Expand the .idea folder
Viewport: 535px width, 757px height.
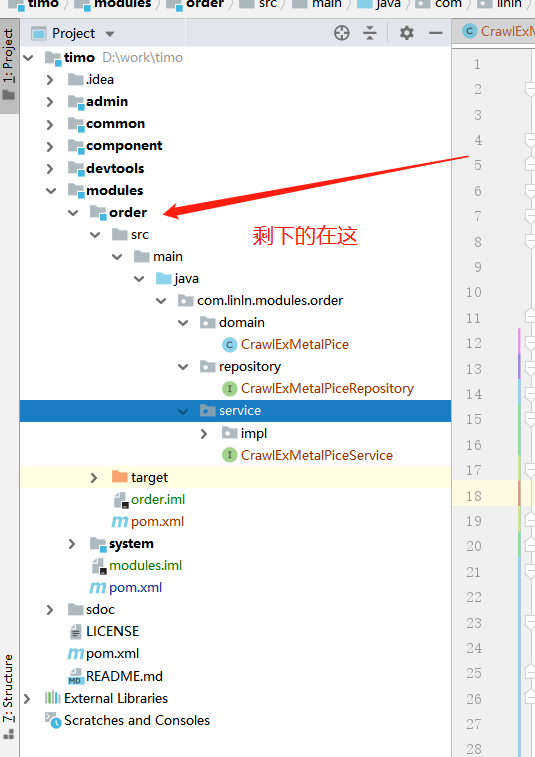(x=50, y=80)
